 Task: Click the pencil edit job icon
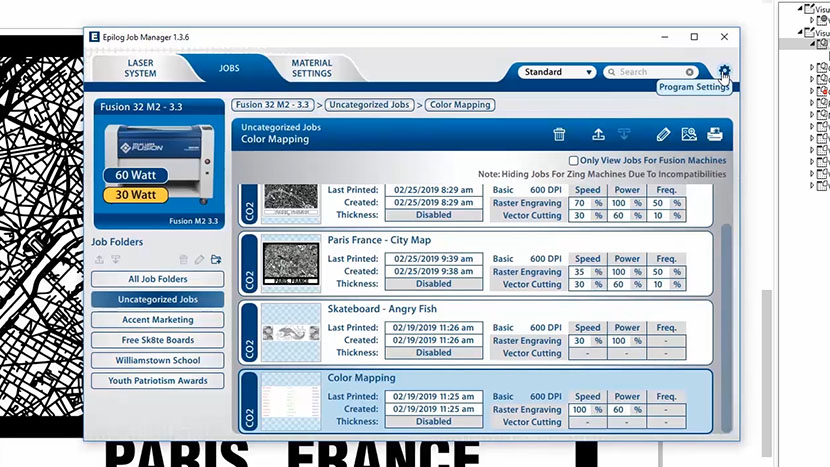(x=663, y=134)
